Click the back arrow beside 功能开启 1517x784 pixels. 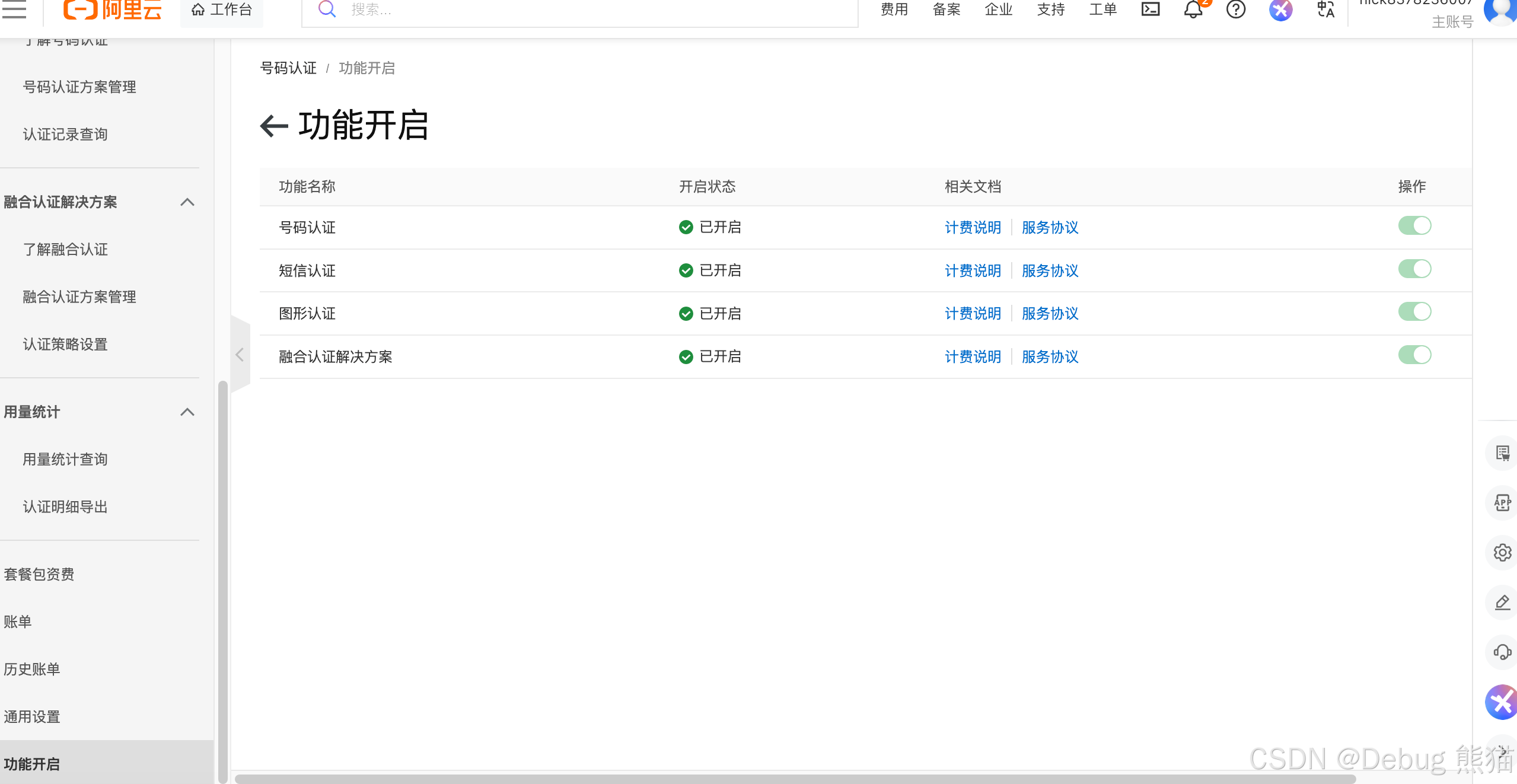click(274, 126)
